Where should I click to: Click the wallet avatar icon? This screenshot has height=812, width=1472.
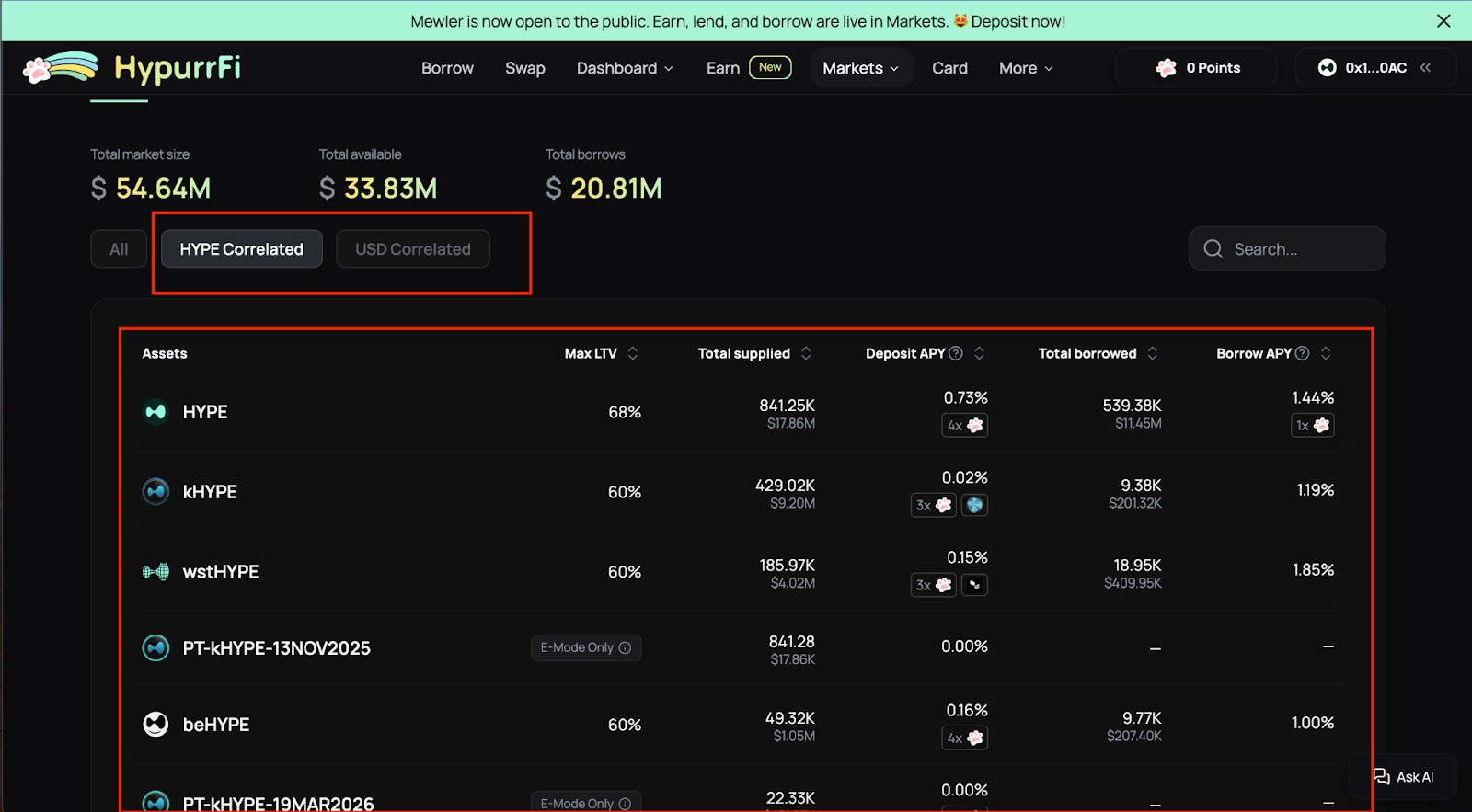click(x=1328, y=68)
